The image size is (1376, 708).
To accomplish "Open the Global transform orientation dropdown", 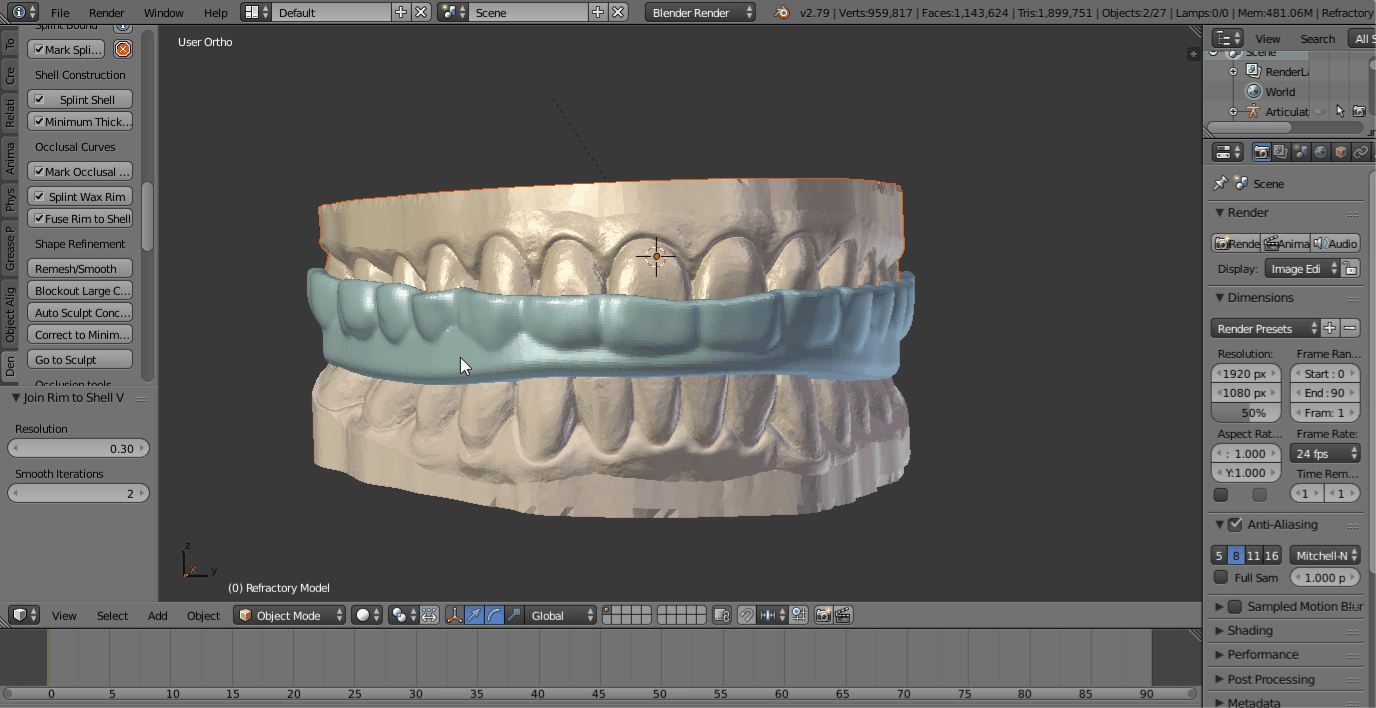I will 562,615.
